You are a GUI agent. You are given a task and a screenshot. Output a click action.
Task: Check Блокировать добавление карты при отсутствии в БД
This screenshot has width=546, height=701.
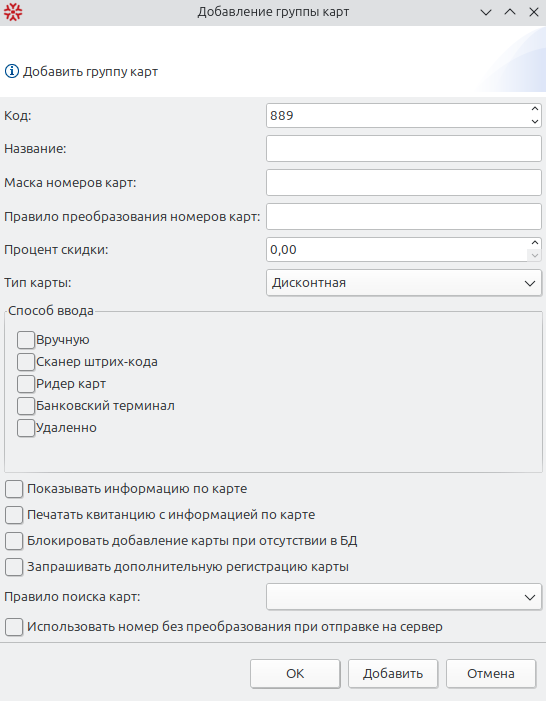[14, 541]
